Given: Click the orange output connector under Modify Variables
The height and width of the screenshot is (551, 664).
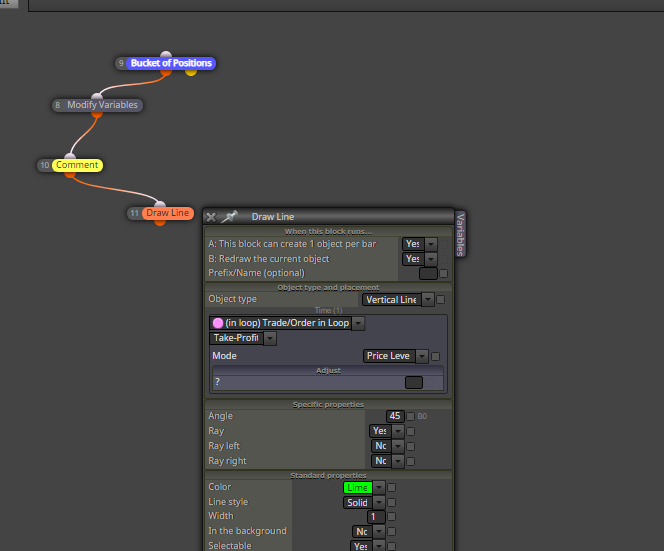Looking at the screenshot, I should (97, 114).
